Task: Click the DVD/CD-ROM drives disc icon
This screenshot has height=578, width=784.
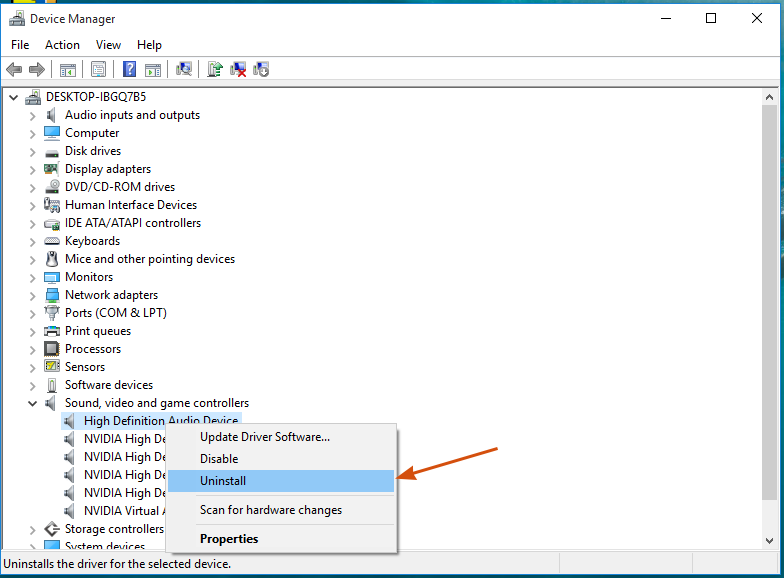Action: coord(52,186)
